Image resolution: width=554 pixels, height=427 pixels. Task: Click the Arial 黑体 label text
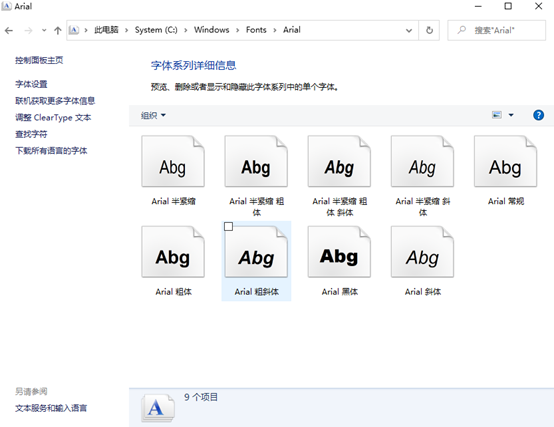pos(340,292)
